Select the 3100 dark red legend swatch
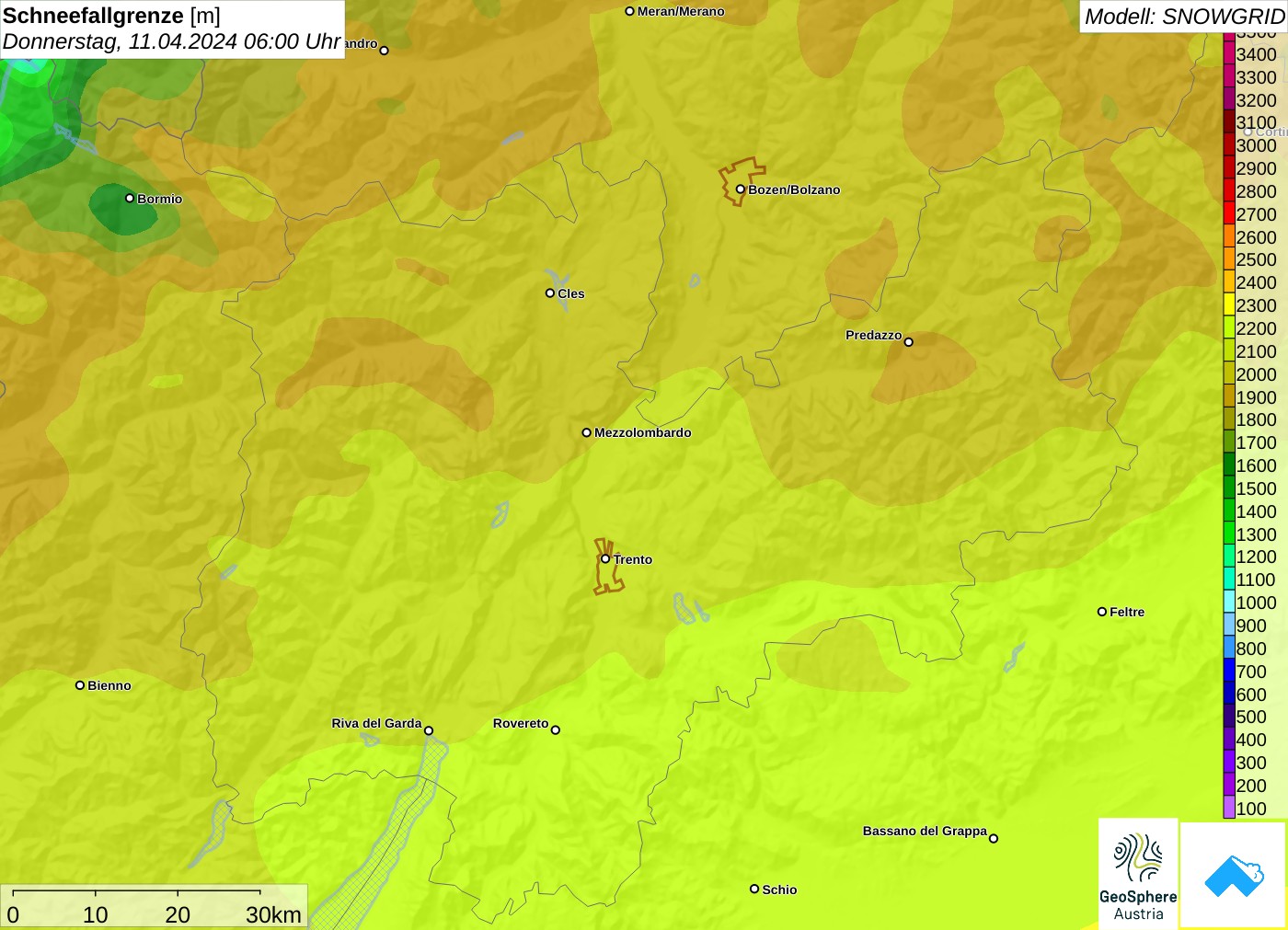This screenshot has width=1288, height=930. point(1229,122)
